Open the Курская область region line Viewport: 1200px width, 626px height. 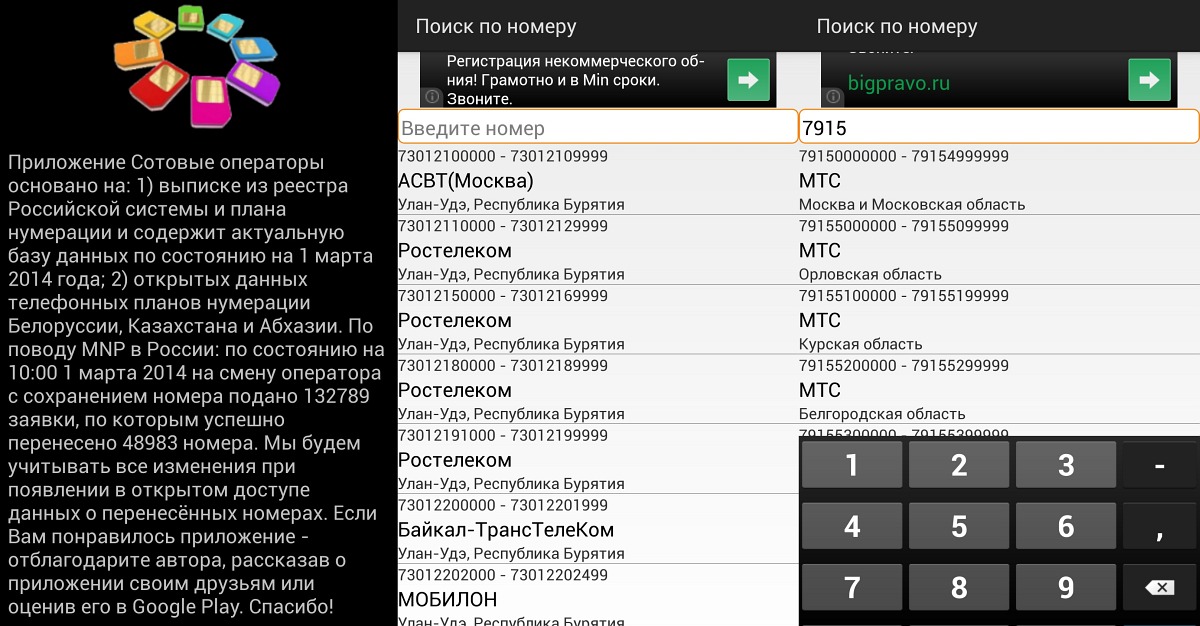(861, 345)
